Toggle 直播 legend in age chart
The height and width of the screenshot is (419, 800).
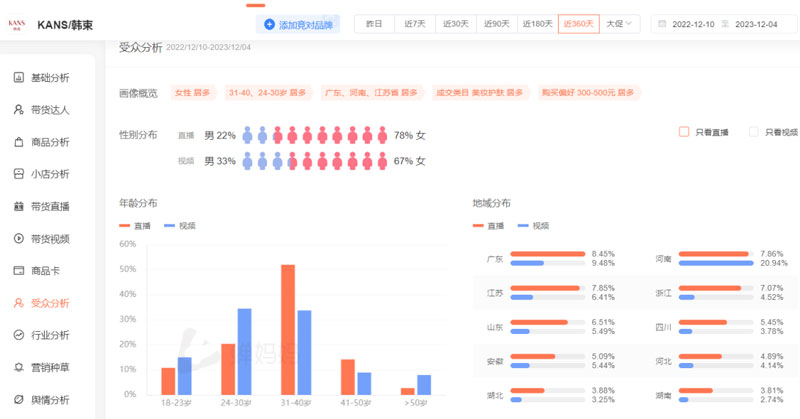tap(135, 226)
